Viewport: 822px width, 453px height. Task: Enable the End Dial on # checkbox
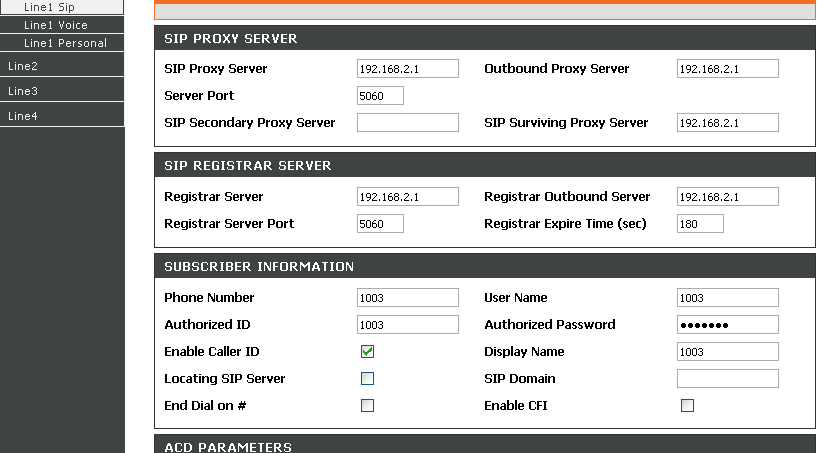(367, 405)
